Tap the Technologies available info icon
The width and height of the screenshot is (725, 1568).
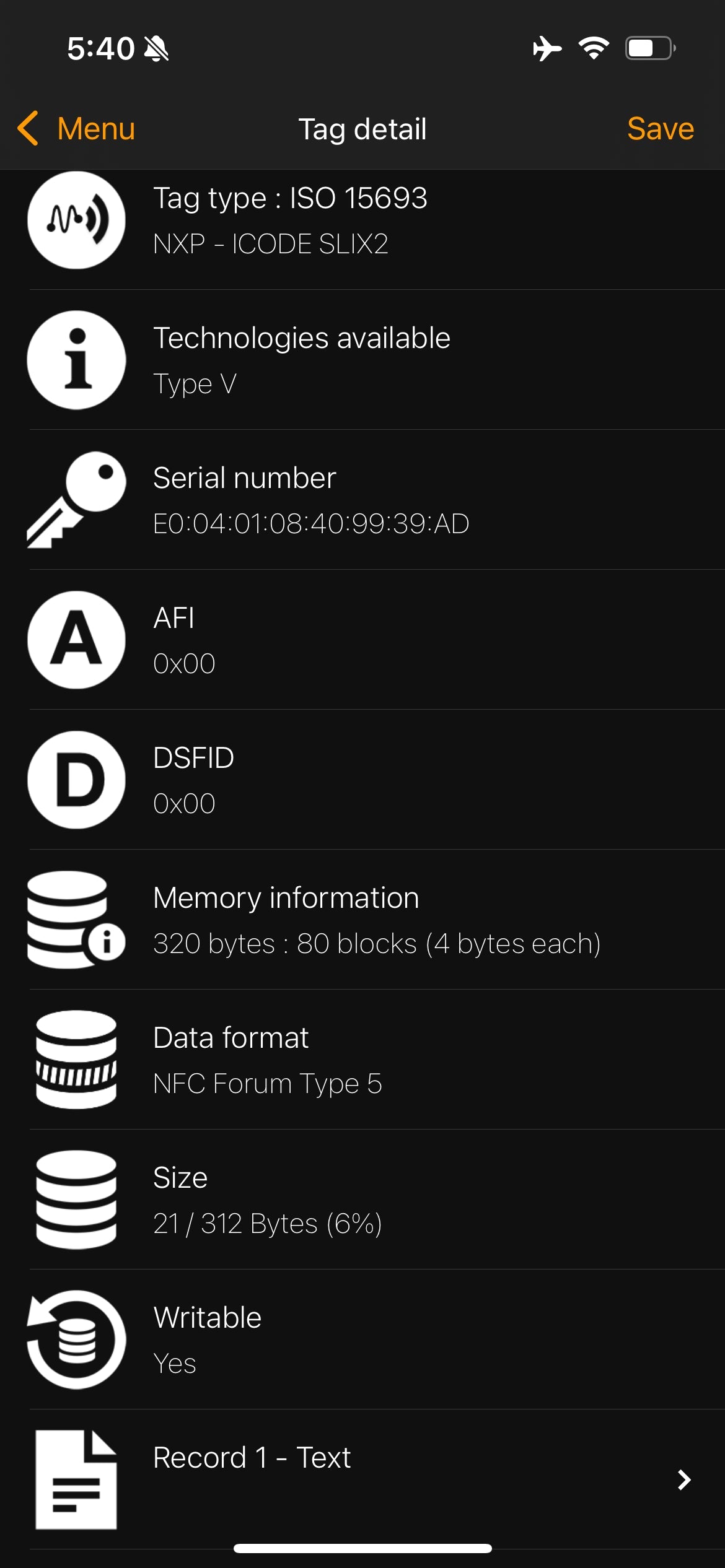(x=76, y=360)
